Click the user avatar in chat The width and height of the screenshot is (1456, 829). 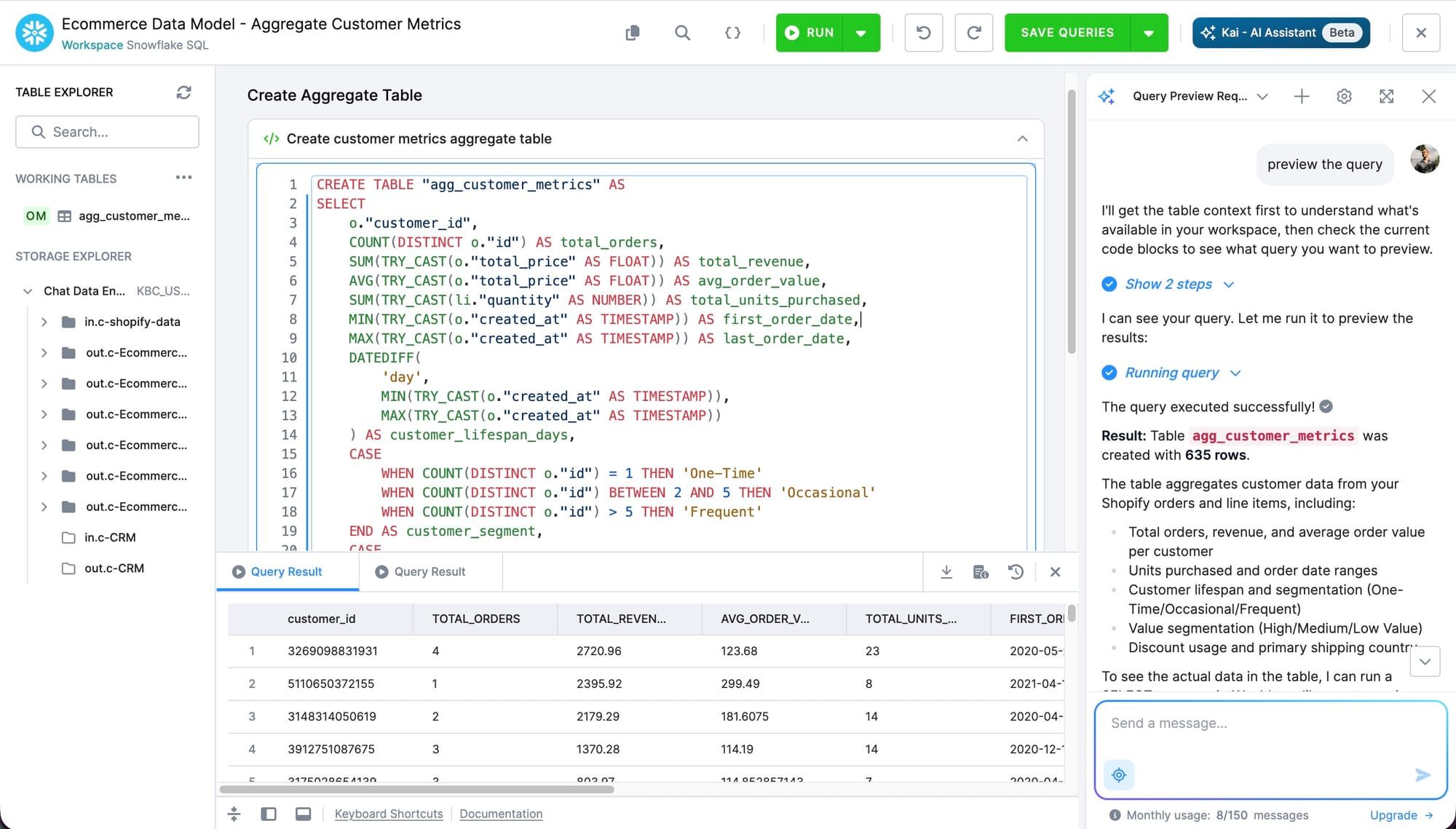tap(1425, 159)
